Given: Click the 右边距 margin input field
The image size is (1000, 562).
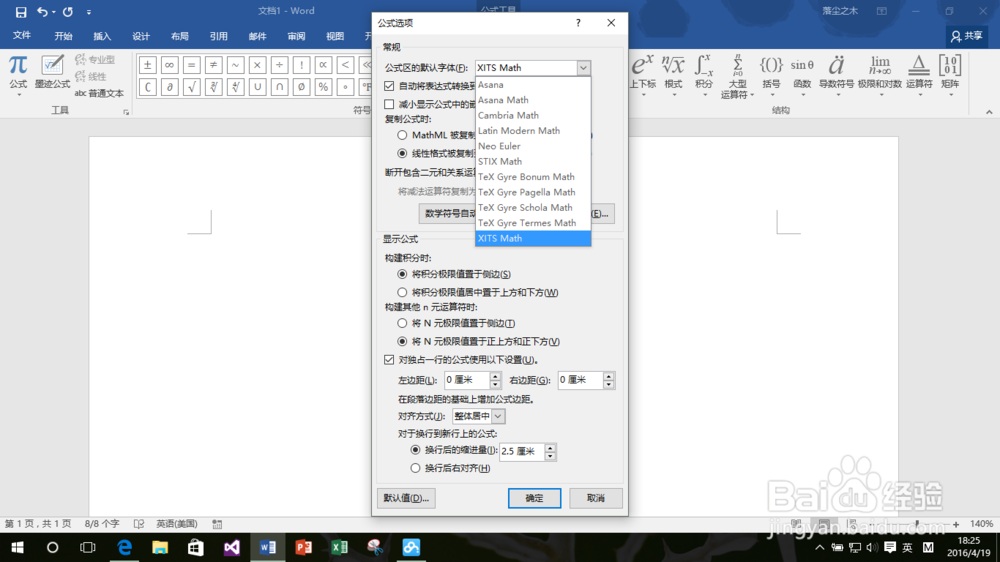Looking at the screenshot, I should click(580, 380).
